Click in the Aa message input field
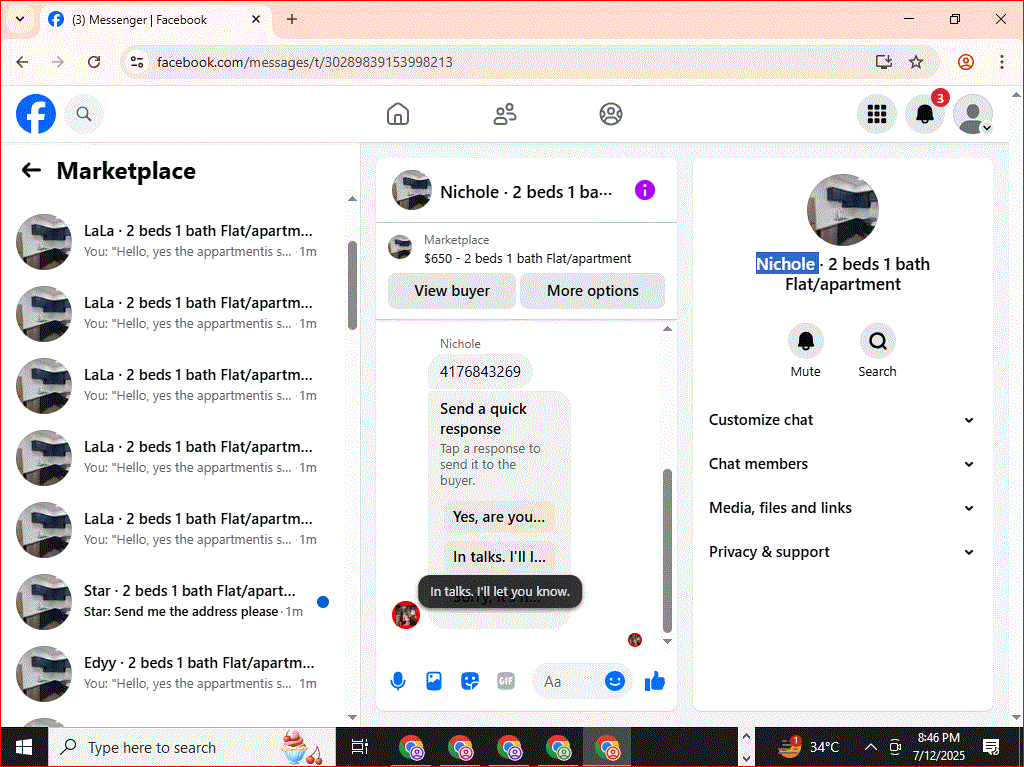The height and width of the screenshot is (767, 1024). [x=566, y=681]
